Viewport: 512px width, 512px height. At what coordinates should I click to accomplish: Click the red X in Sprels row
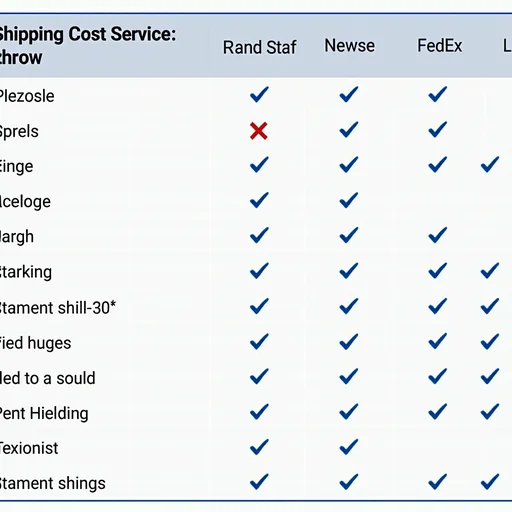(259, 131)
